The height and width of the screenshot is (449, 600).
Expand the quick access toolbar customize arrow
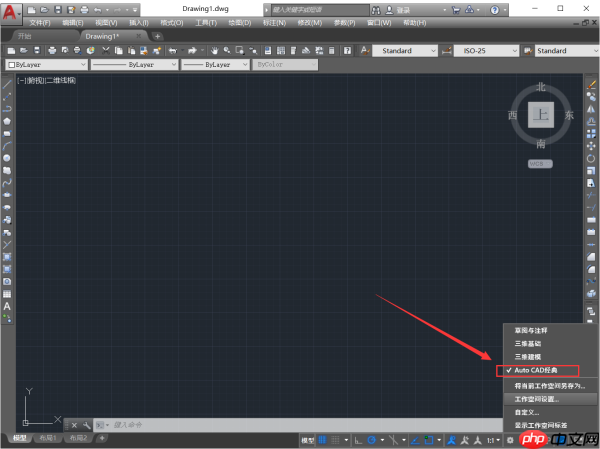point(135,10)
